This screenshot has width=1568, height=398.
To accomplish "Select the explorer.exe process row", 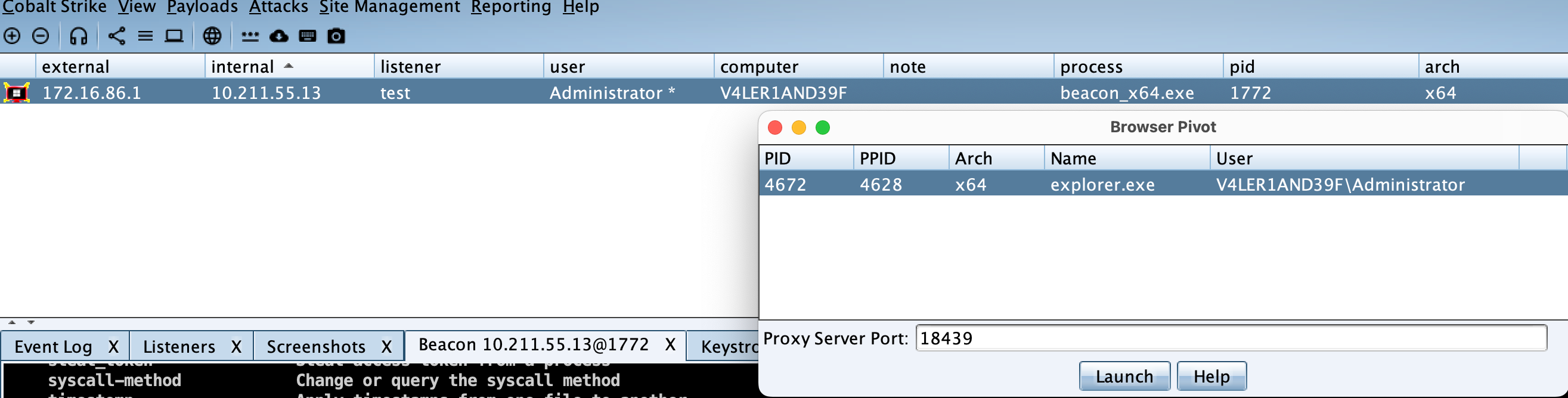I will [x=1163, y=184].
